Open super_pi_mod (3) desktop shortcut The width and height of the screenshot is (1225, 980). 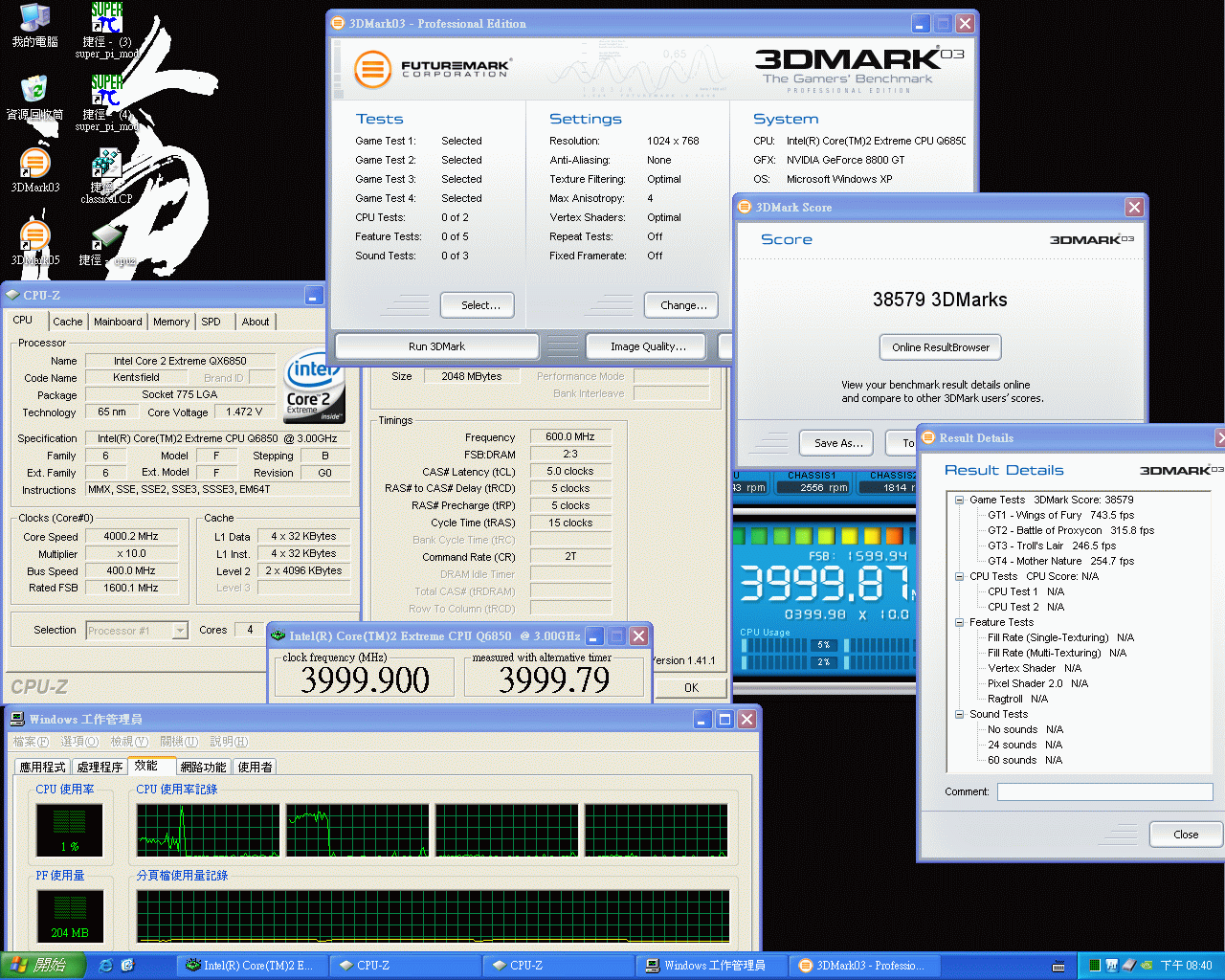(107, 29)
